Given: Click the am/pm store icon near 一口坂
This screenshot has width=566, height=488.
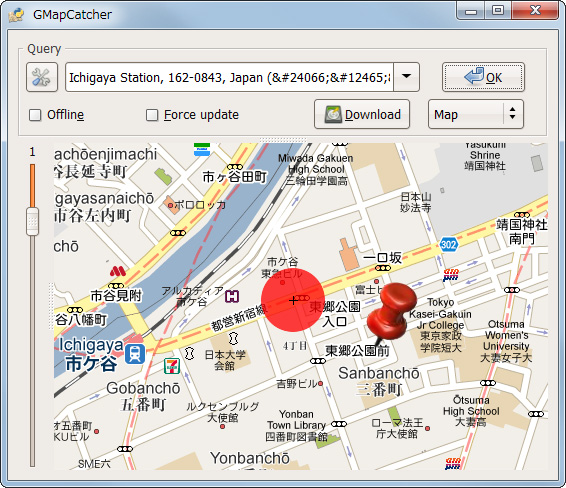Looking at the screenshot, I should coord(451,275).
